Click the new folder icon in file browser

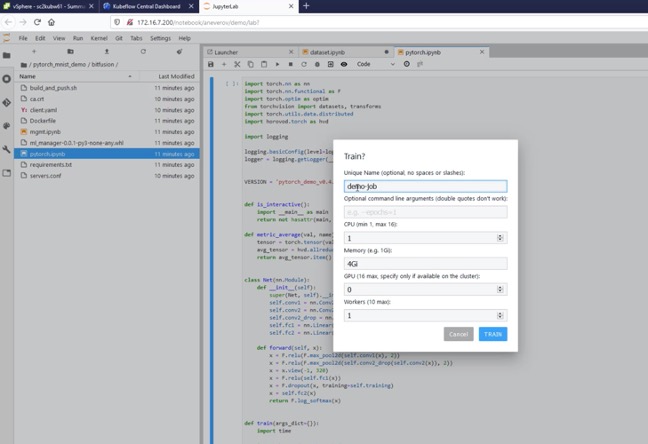tap(70, 51)
